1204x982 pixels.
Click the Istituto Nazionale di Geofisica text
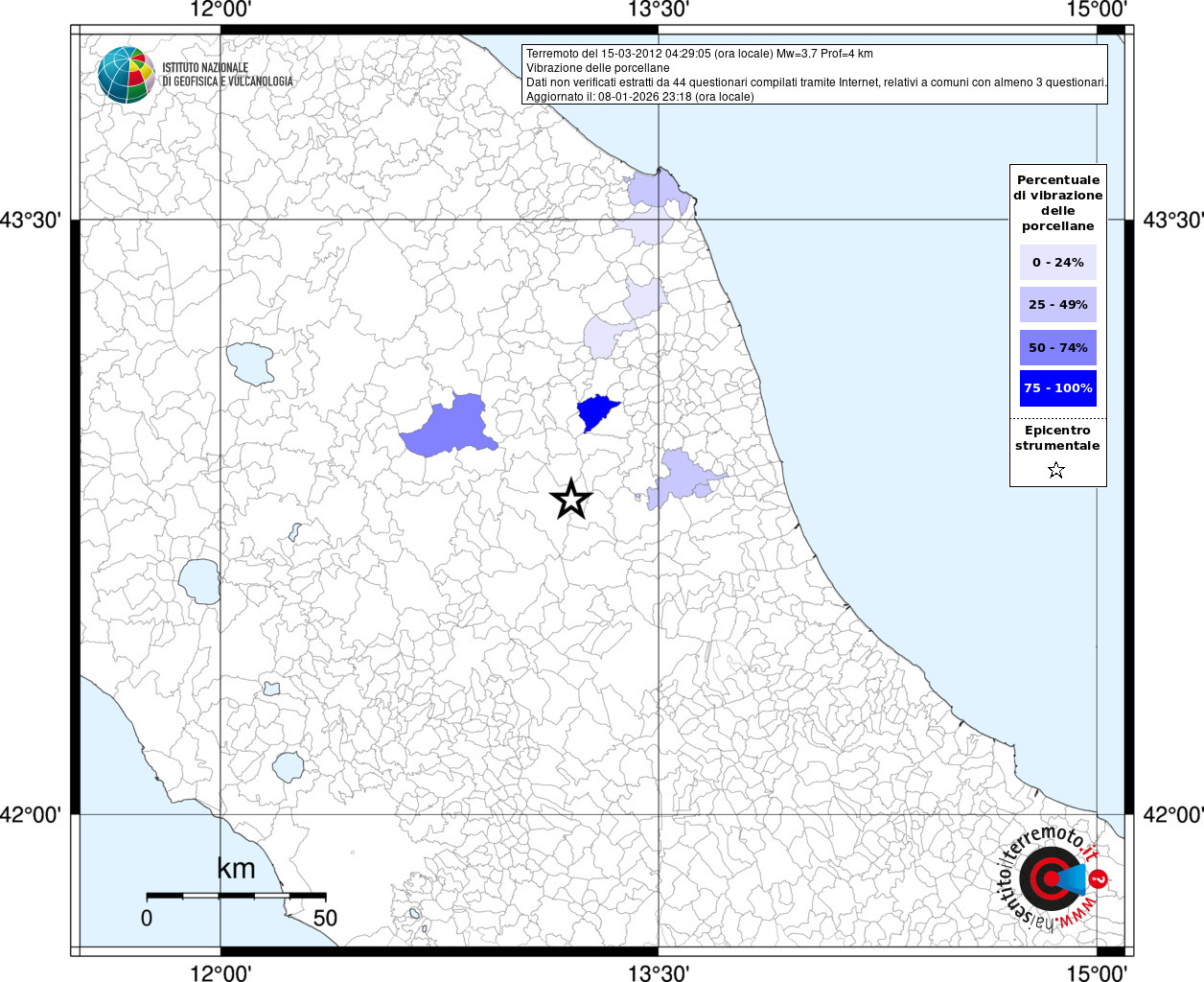[226, 75]
